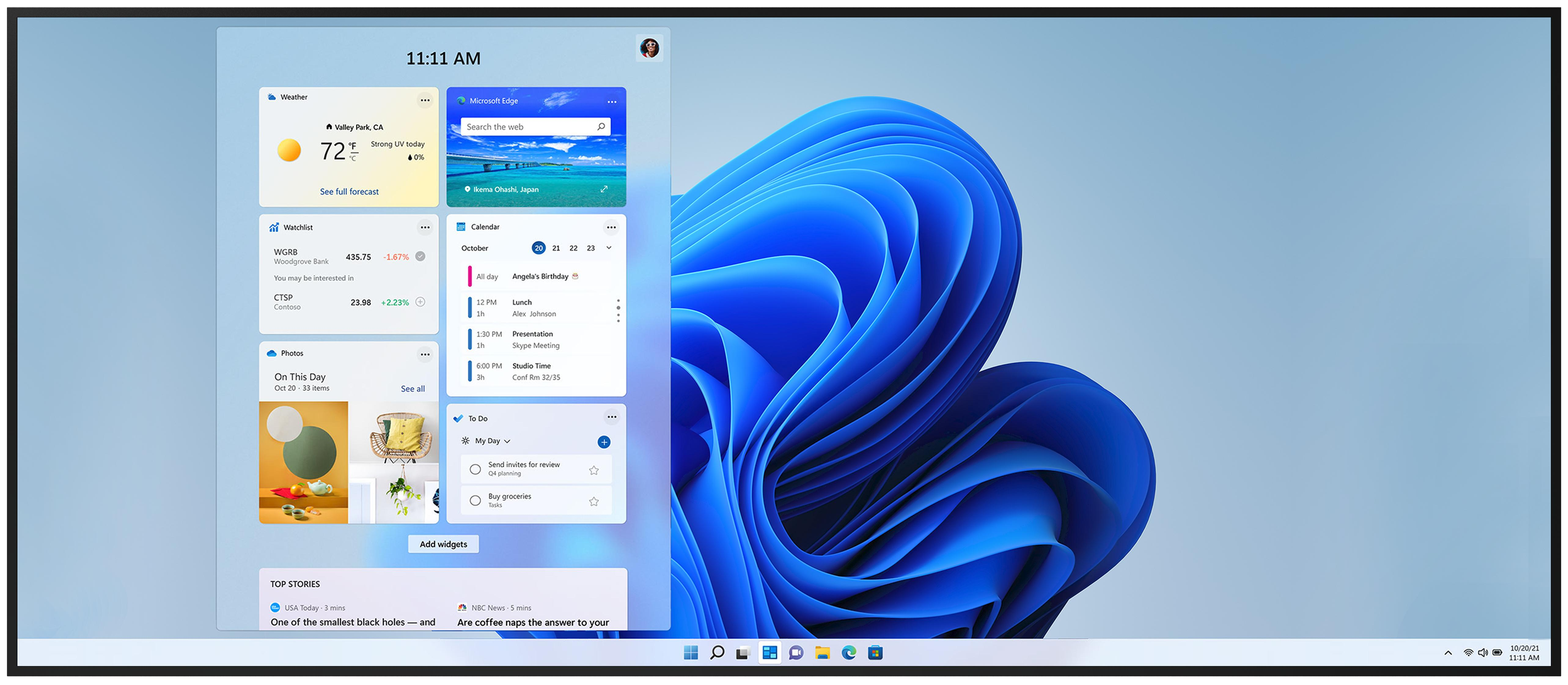1568x685 pixels.
Task: Select October 20 in Calendar
Action: (x=539, y=248)
